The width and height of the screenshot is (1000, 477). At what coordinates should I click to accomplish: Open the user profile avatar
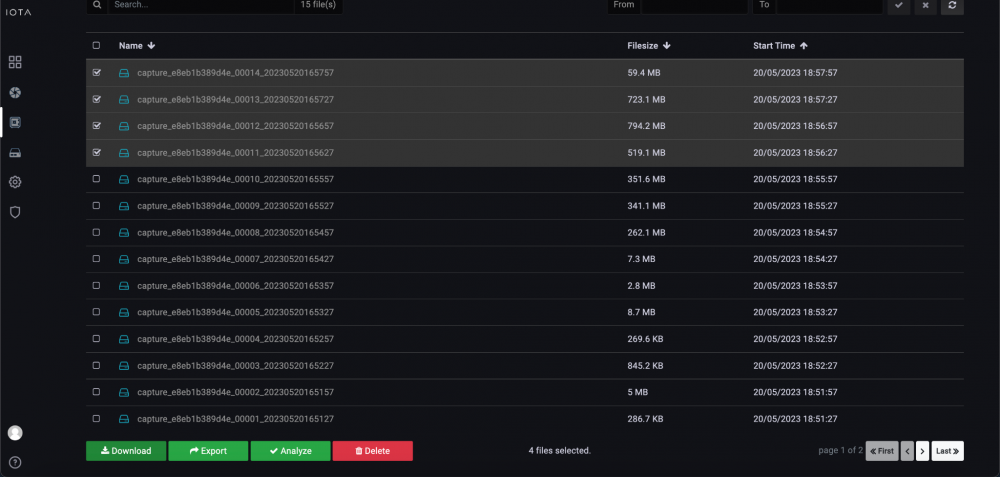[15, 433]
